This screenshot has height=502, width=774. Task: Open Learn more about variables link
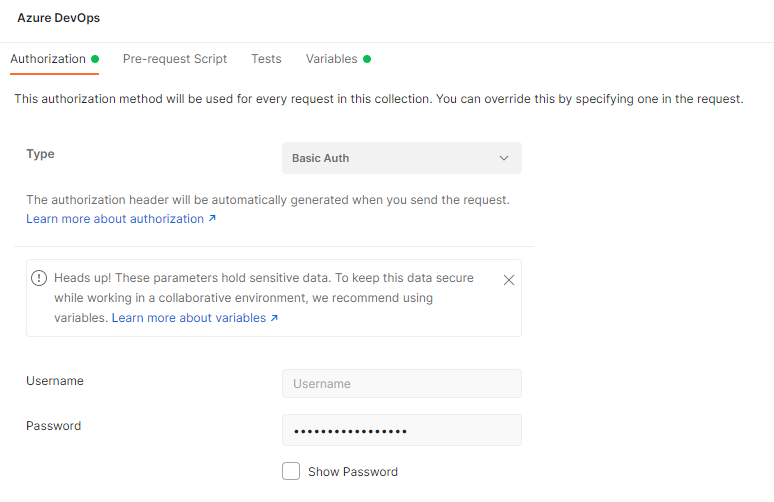click(194, 318)
